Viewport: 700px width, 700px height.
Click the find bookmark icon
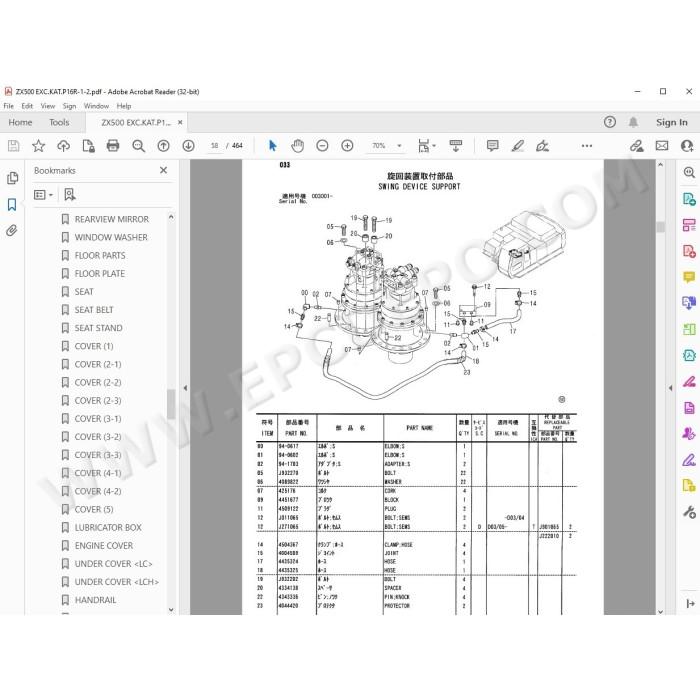coord(70,194)
